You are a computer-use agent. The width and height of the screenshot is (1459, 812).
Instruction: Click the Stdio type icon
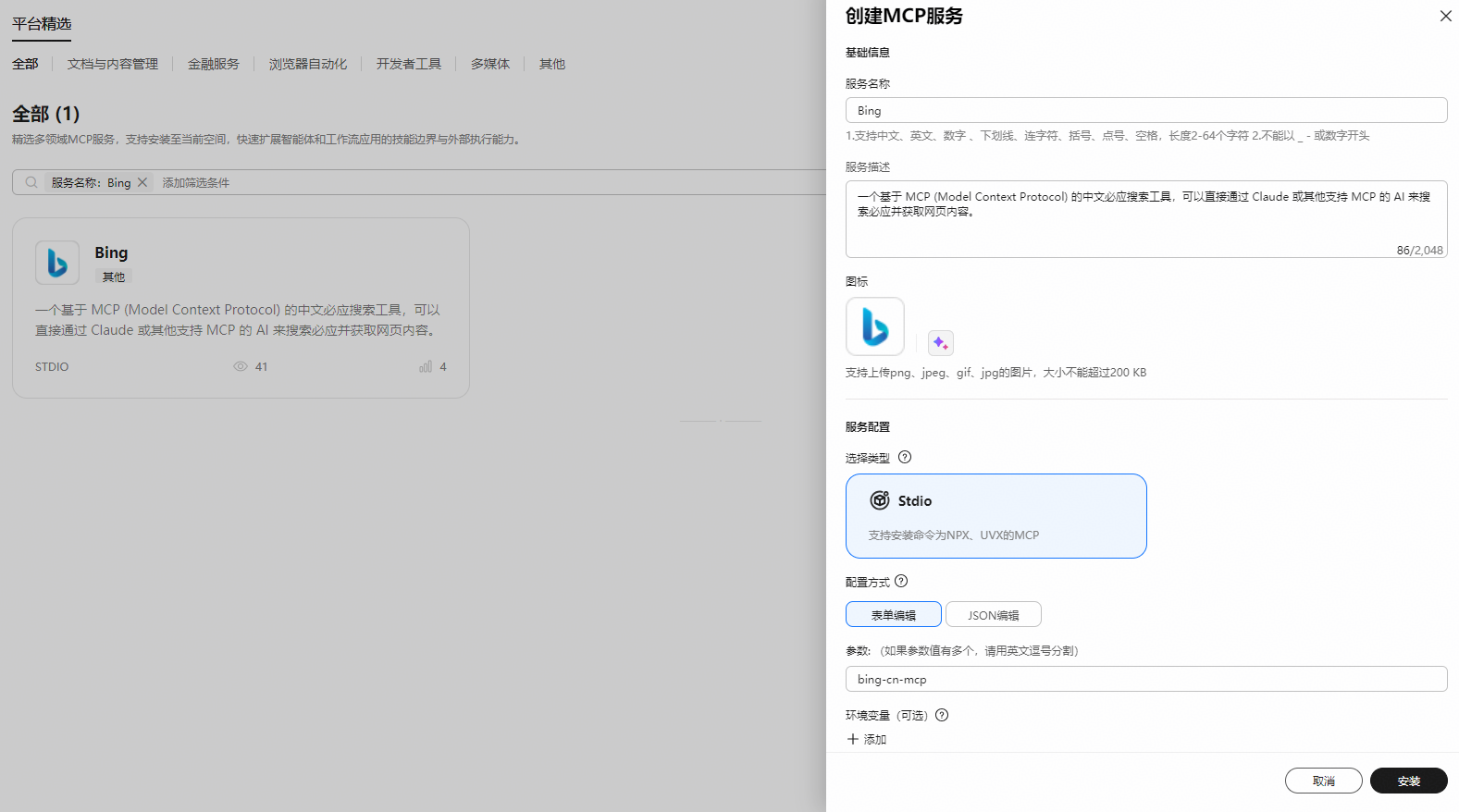click(880, 500)
